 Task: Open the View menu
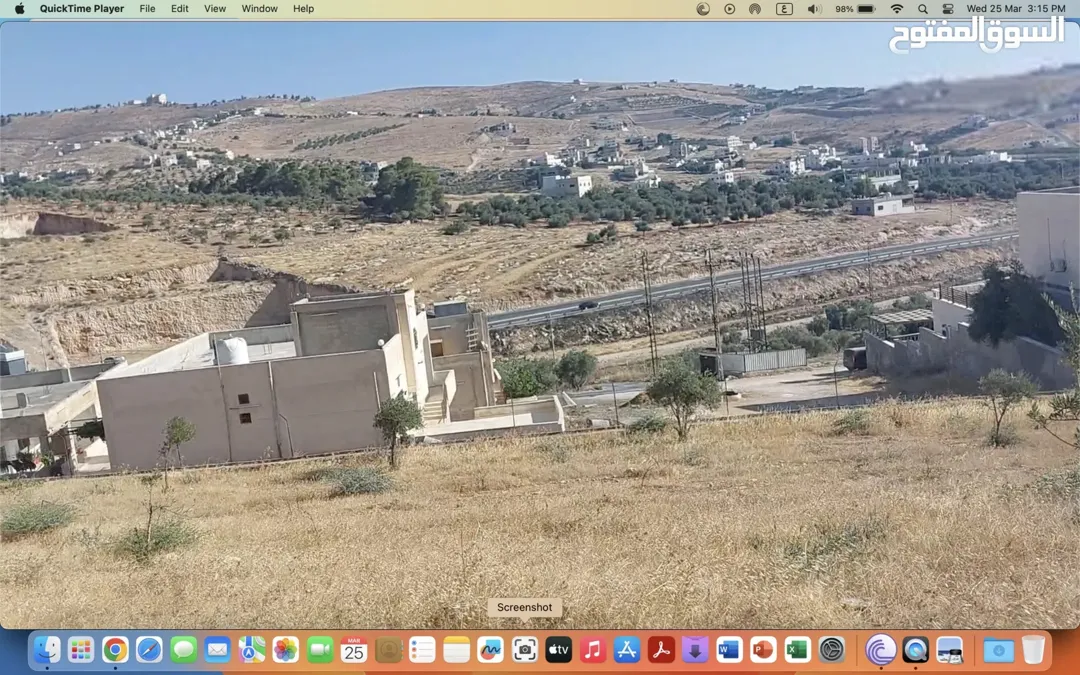point(215,8)
